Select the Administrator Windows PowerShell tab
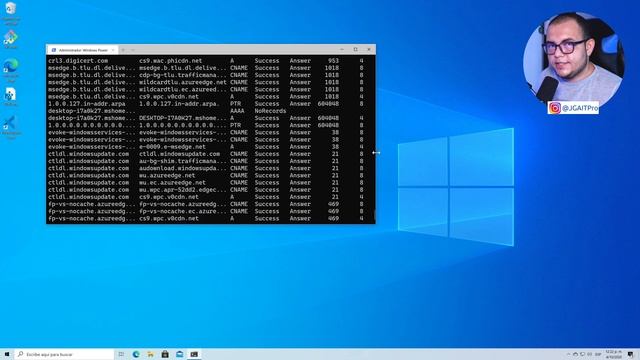 [82, 50]
